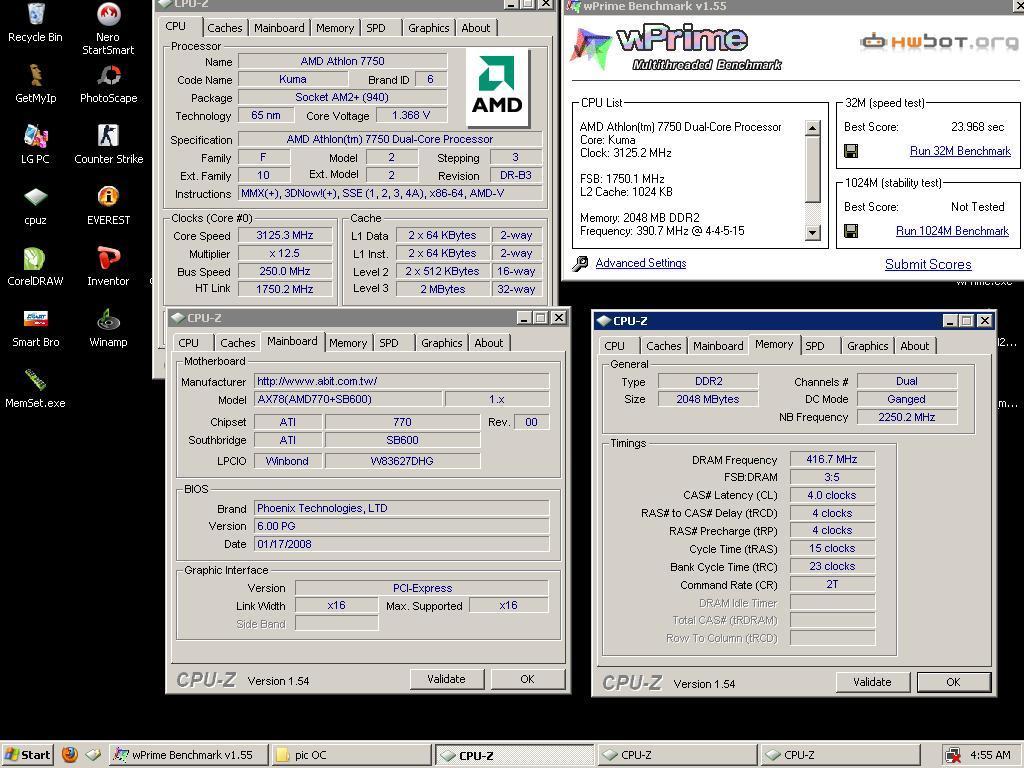
Task: Open LG PC desktop icon
Action: [35, 144]
